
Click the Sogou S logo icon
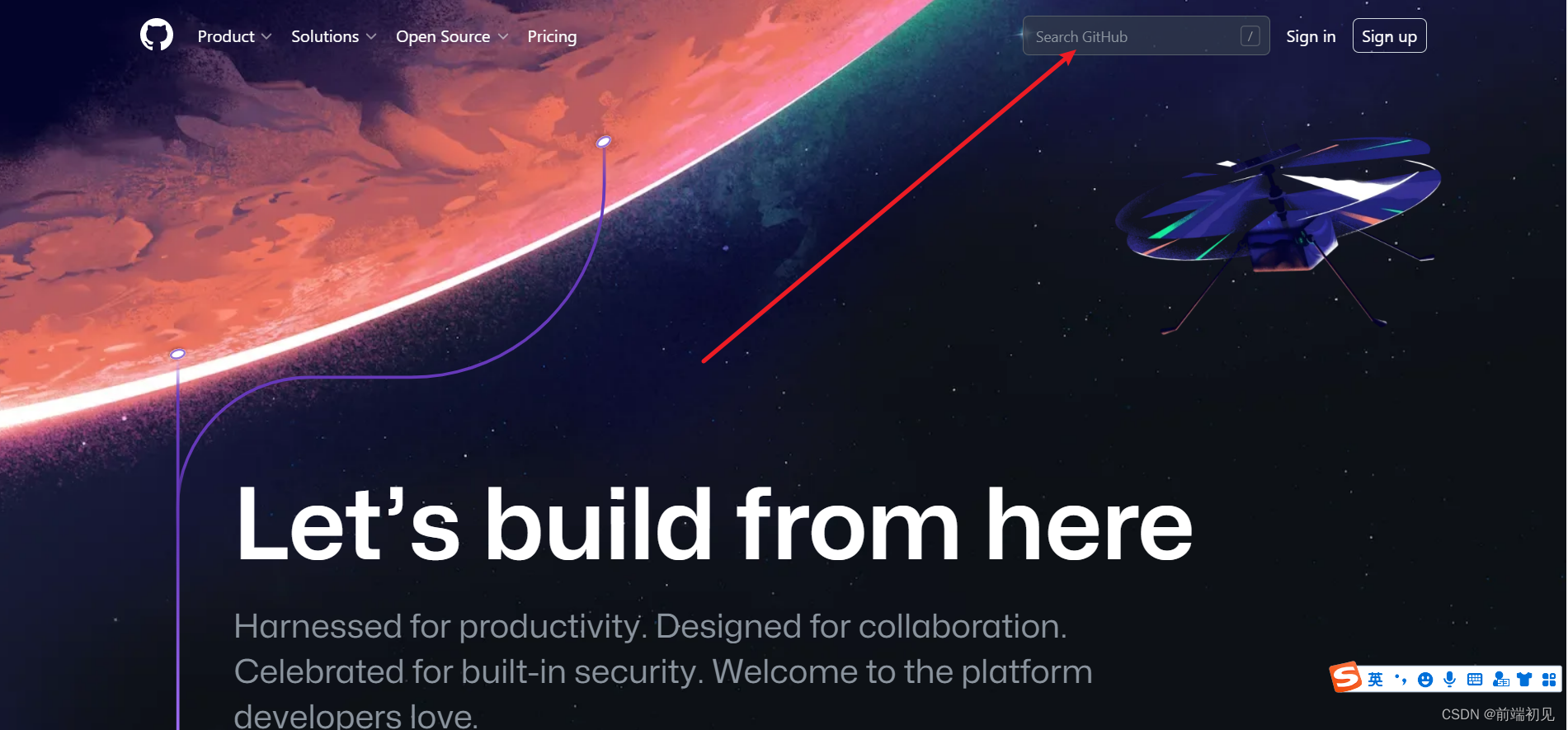pyautogui.click(x=1345, y=678)
